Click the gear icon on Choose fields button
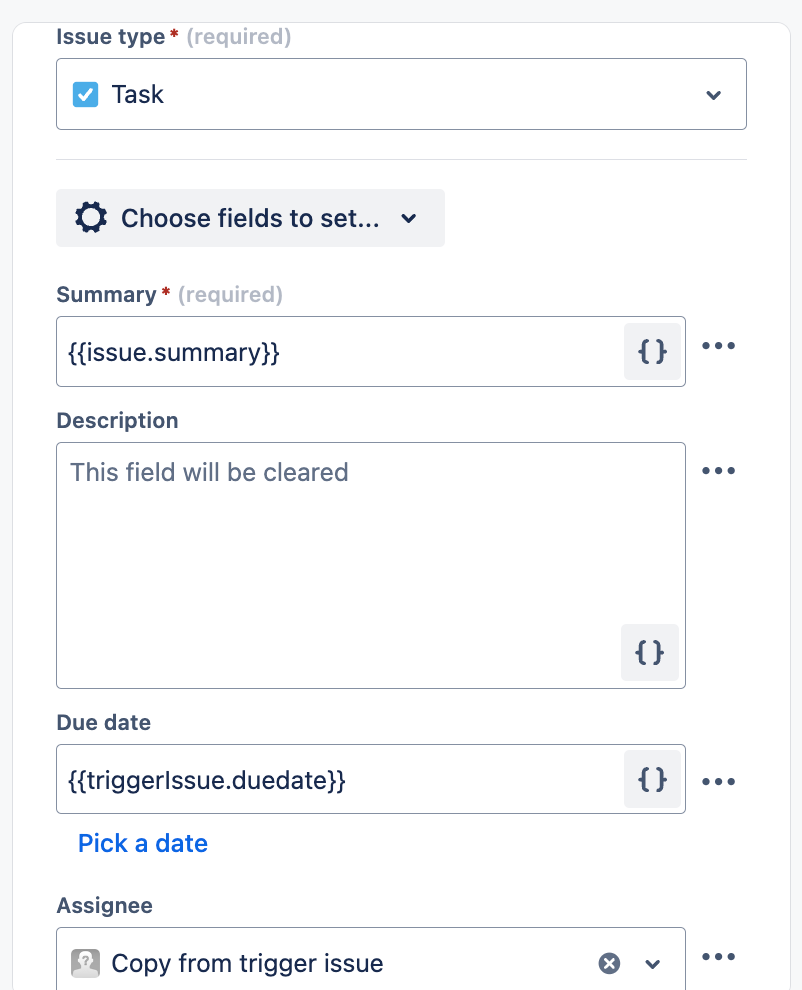Viewport: 802px width, 990px height. click(91, 218)
